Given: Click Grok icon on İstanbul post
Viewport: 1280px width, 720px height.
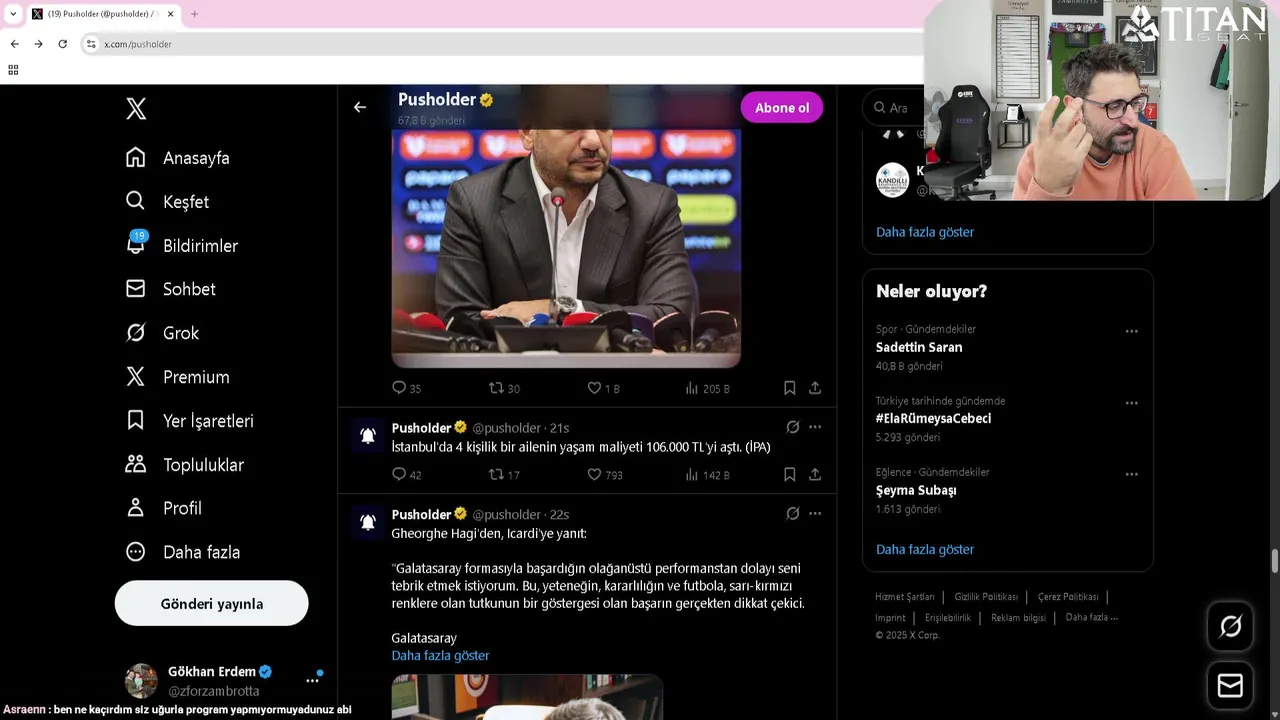Looking at the screenshot, I should tap(793, 427).
